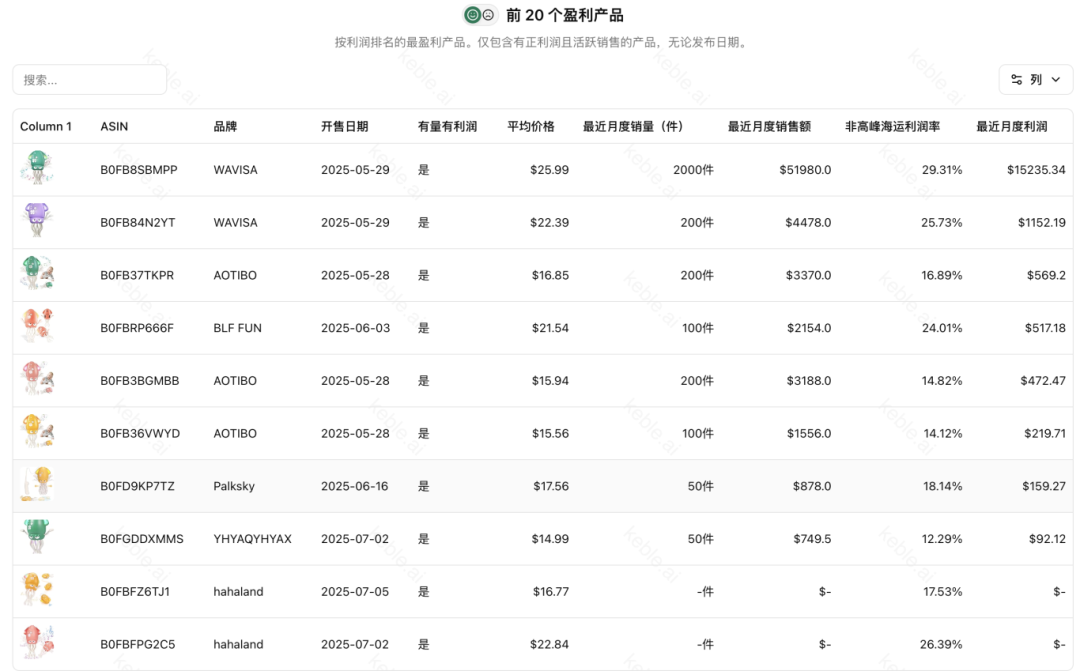Viewport: 1080px width, 671px height.
Task: Select the ASIN column header
Action: [x=112, y=126]
